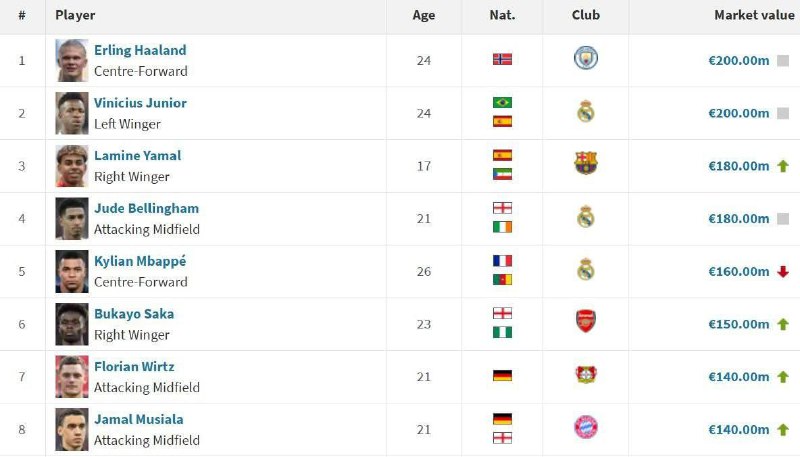Sort table by Age column header

pos(423,15)
